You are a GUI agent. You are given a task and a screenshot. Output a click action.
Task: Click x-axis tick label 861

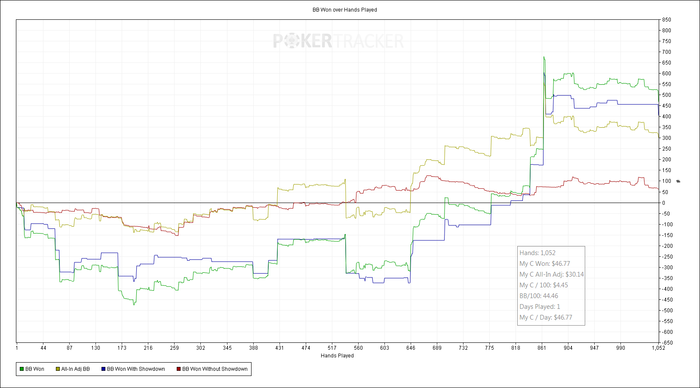[542, 347]
